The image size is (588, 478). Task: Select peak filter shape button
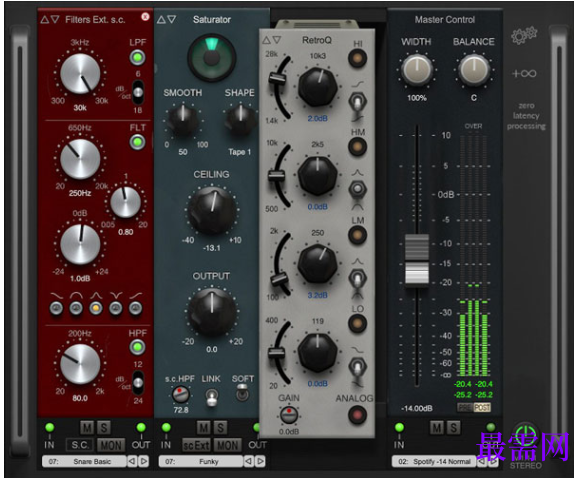[x=96, y=309]
